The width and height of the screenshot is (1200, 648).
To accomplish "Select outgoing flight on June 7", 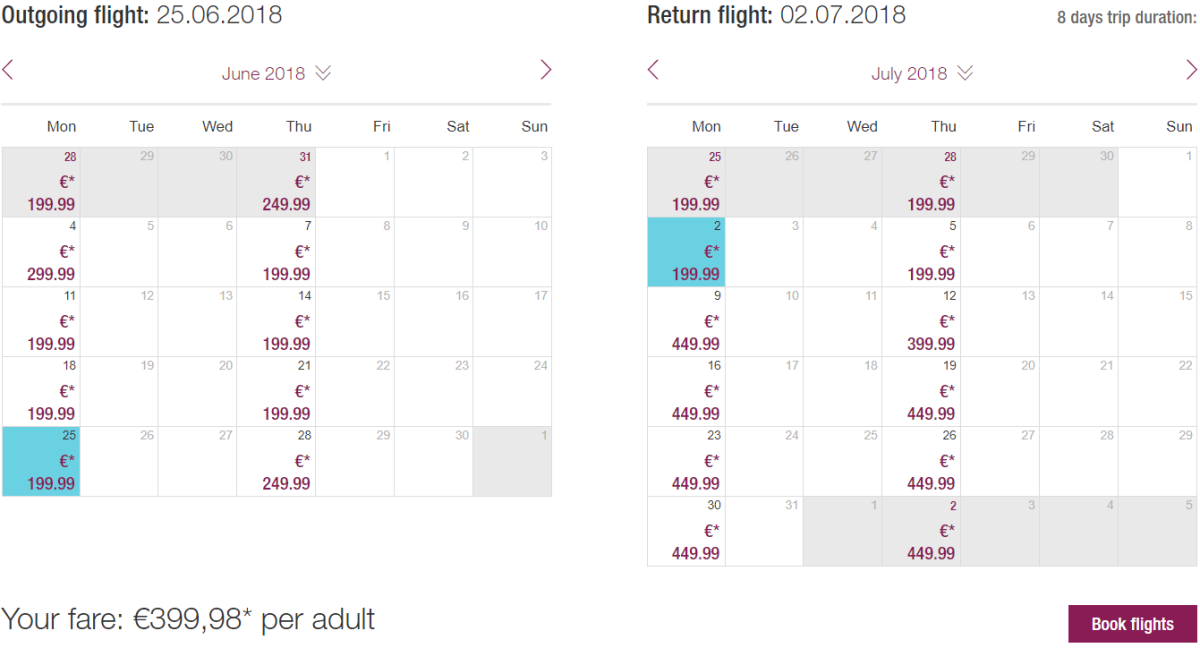I will pos(277,253).
